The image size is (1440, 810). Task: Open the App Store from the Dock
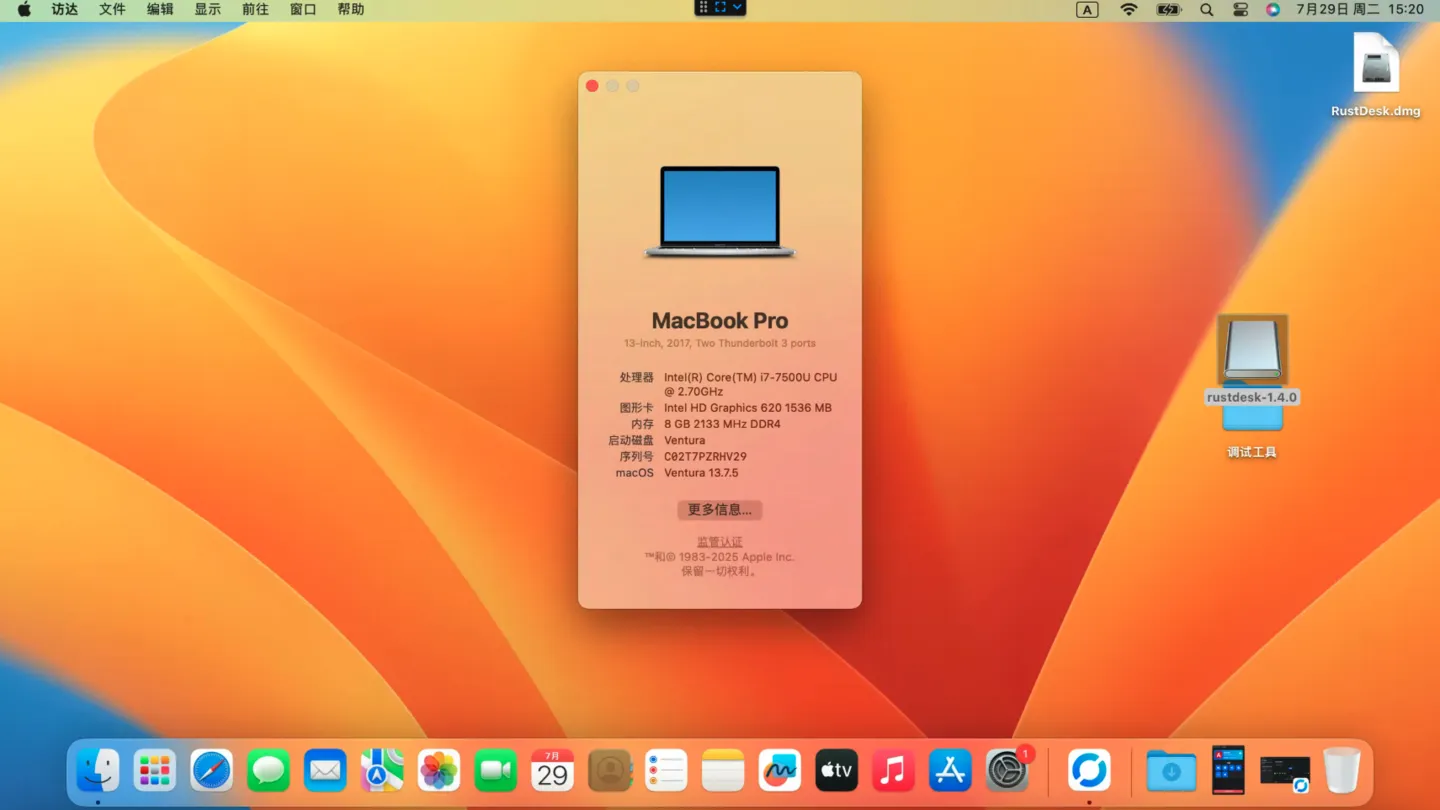949,770
